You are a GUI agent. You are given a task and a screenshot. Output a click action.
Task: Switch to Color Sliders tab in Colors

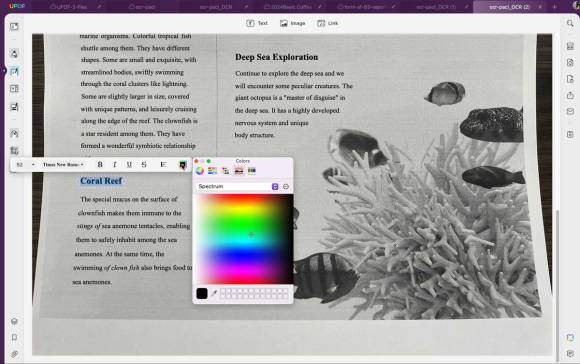[212, 171]
